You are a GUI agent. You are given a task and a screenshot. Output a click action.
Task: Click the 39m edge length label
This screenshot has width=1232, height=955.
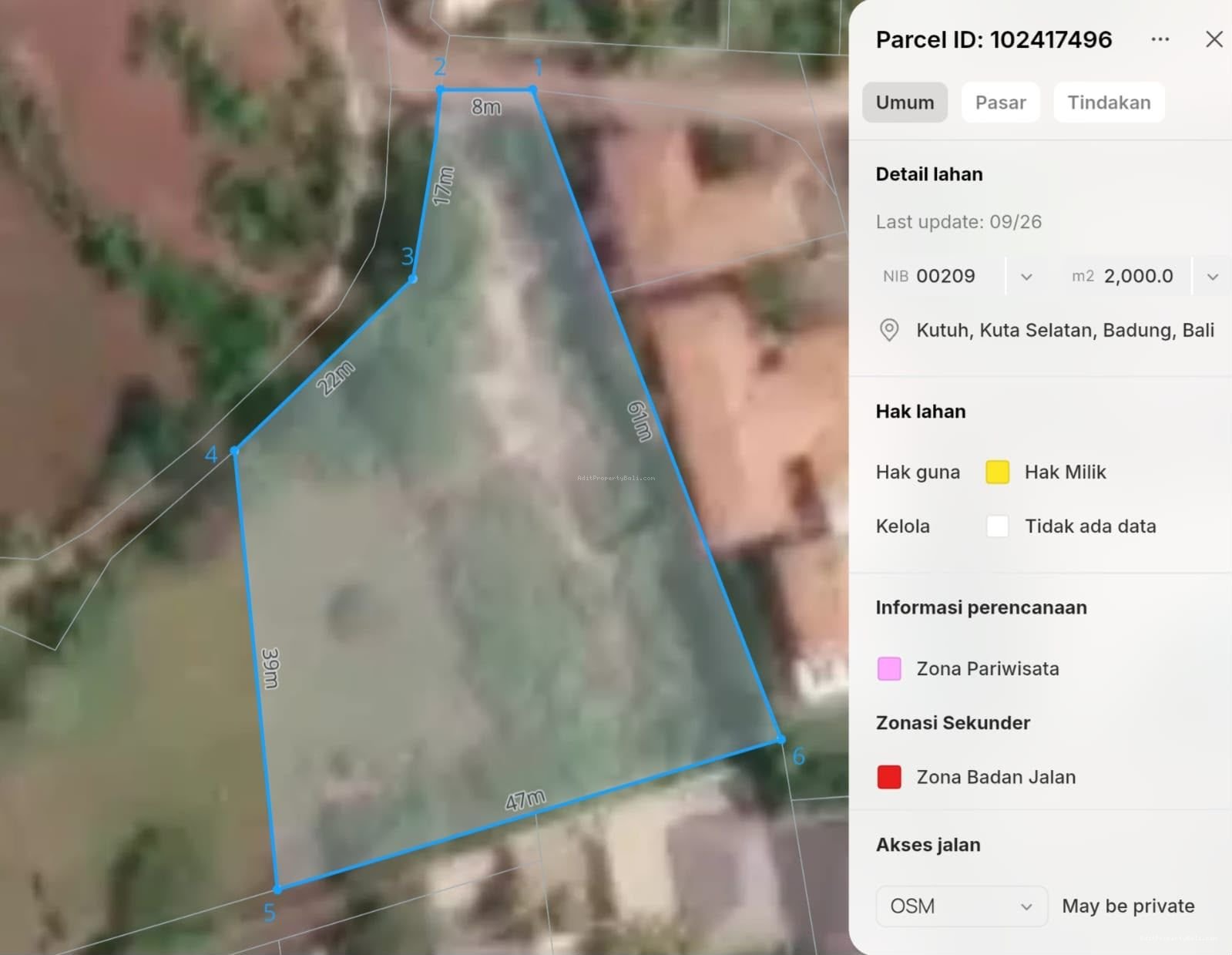click(270, 667)
